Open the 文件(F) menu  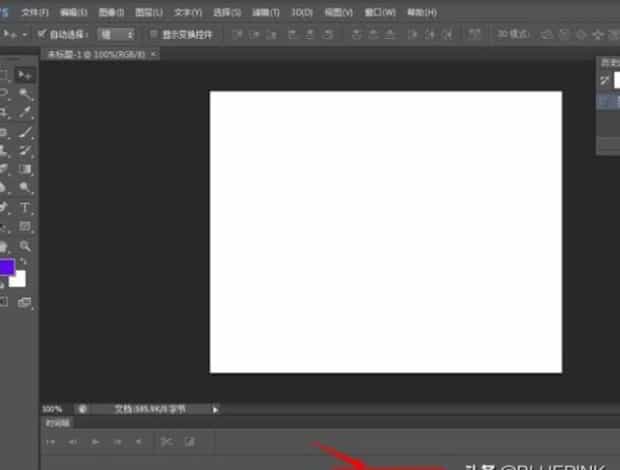[x=35, y=12]
